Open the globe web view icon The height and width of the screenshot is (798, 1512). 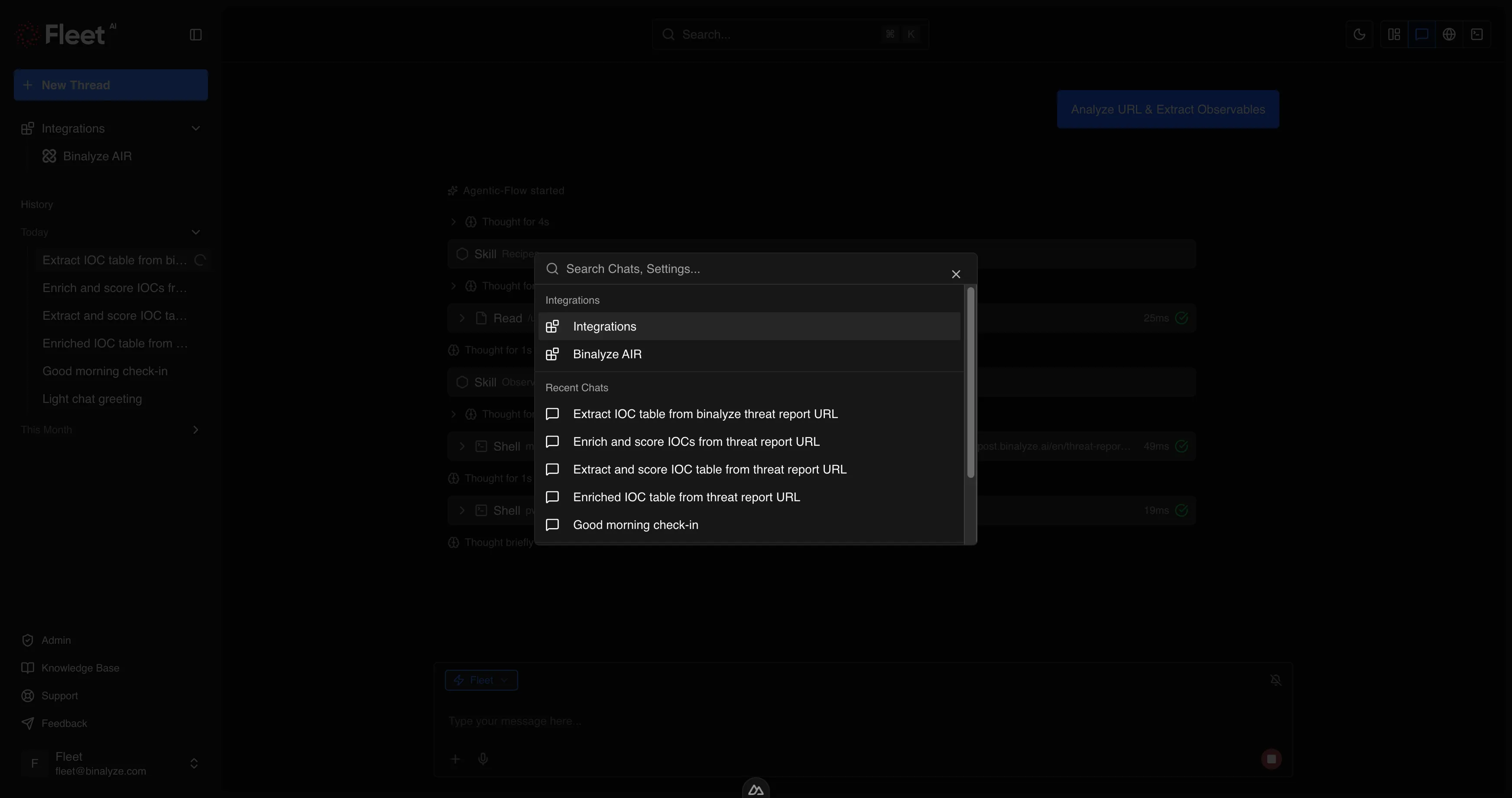tap(1449, 34)
